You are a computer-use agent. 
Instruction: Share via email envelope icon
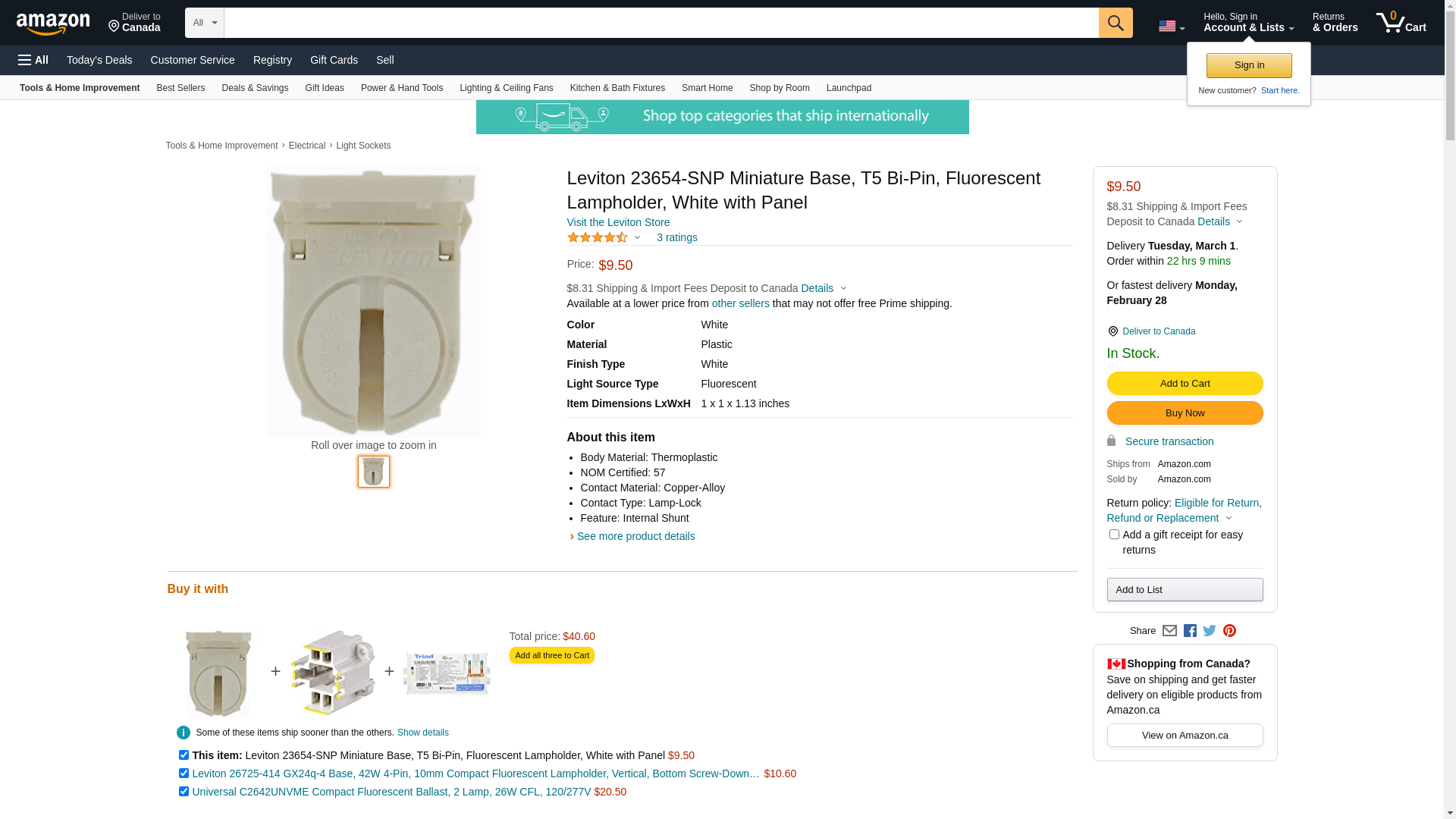coord(1169,631)
